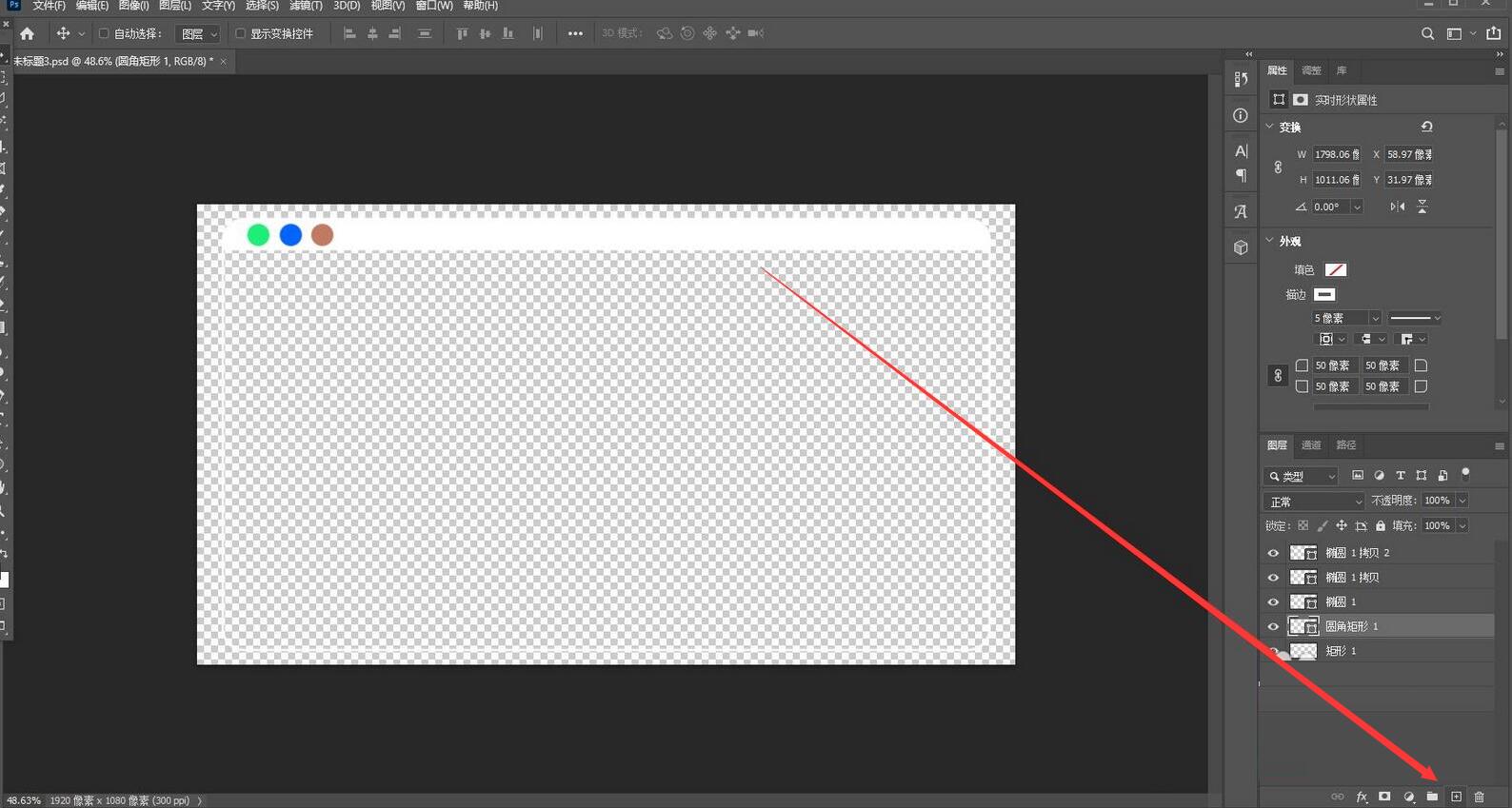
Task: Open the 窗口(W) menu
Action: point(434,6)
